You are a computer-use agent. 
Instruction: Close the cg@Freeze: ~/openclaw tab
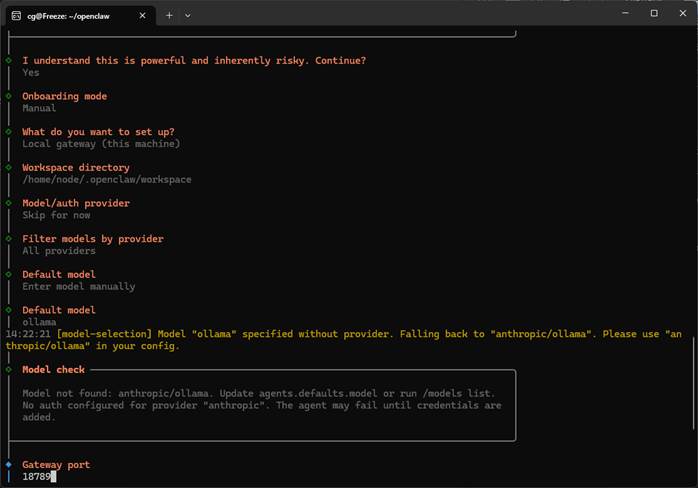[x=140, y=14]
